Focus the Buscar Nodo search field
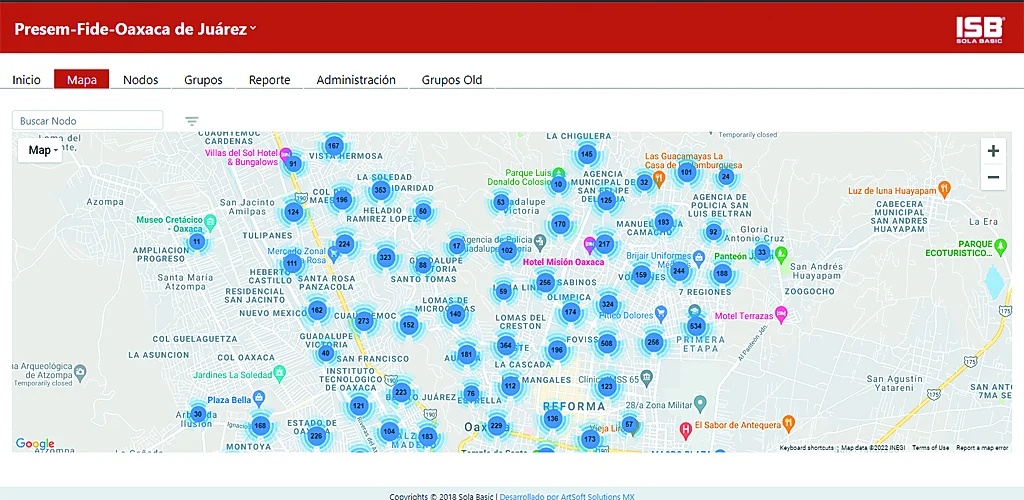This screenshot has width=1024, height=500. tap(87, 121)
